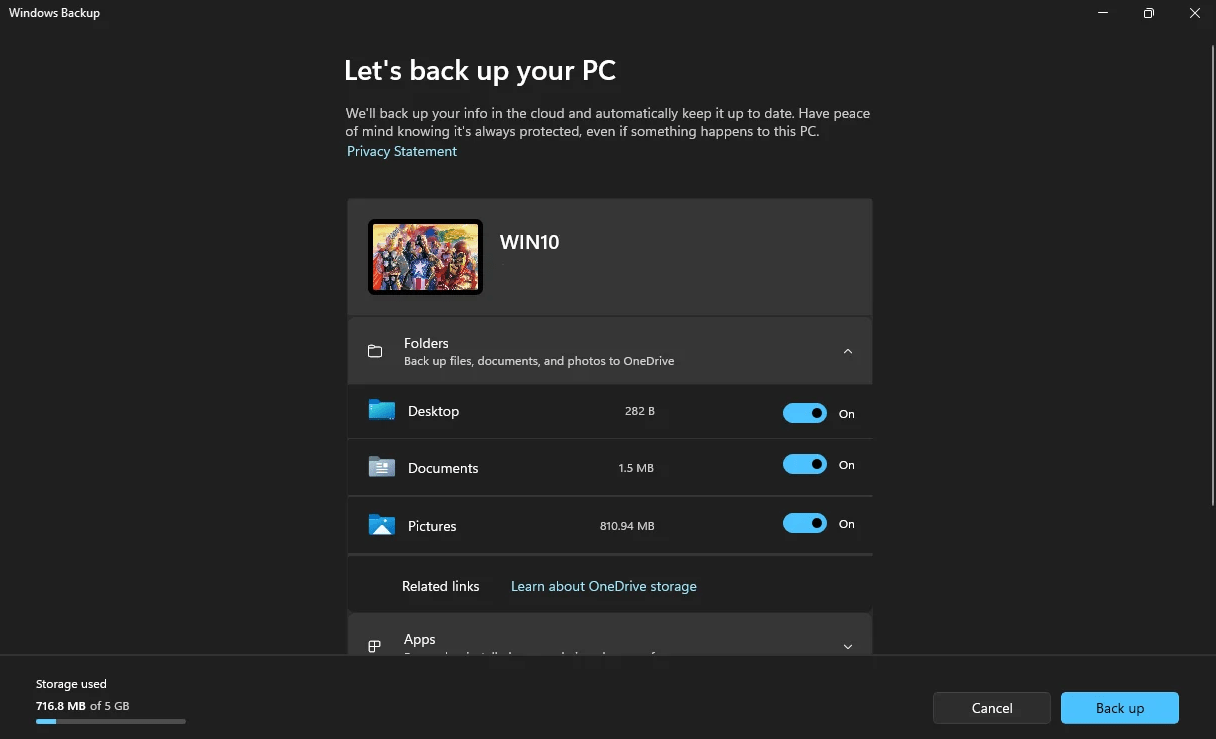
Task: Click the Related links label
Action: [x=441, y=586]
